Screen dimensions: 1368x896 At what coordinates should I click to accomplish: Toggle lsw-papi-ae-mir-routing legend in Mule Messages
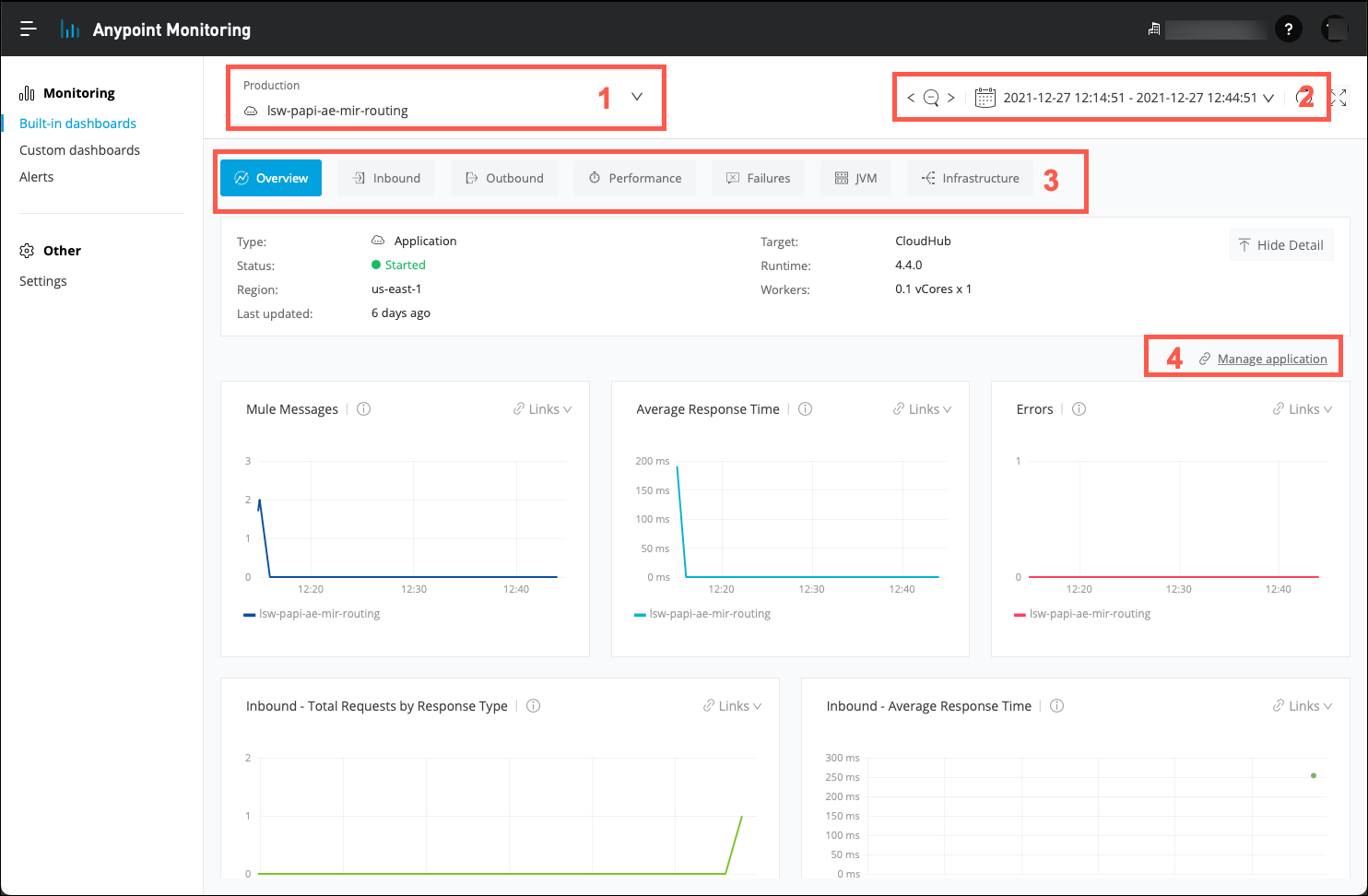312,614
